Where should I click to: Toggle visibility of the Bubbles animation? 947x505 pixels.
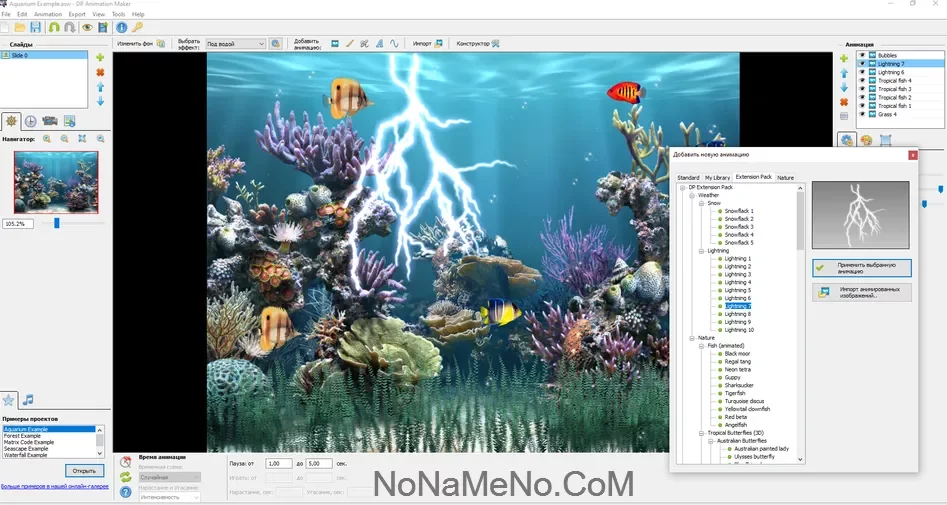[x=862, y=55]
